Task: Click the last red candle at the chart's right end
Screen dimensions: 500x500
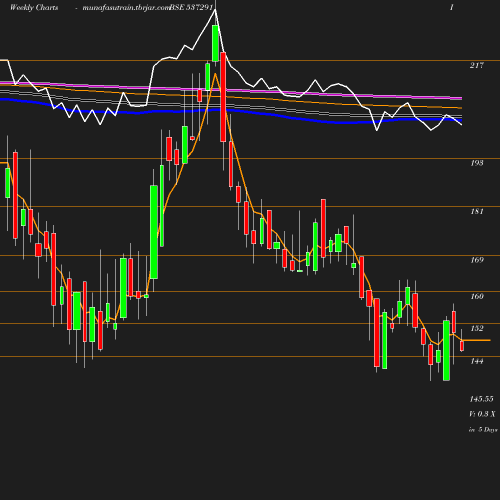Action: point(462,346)
